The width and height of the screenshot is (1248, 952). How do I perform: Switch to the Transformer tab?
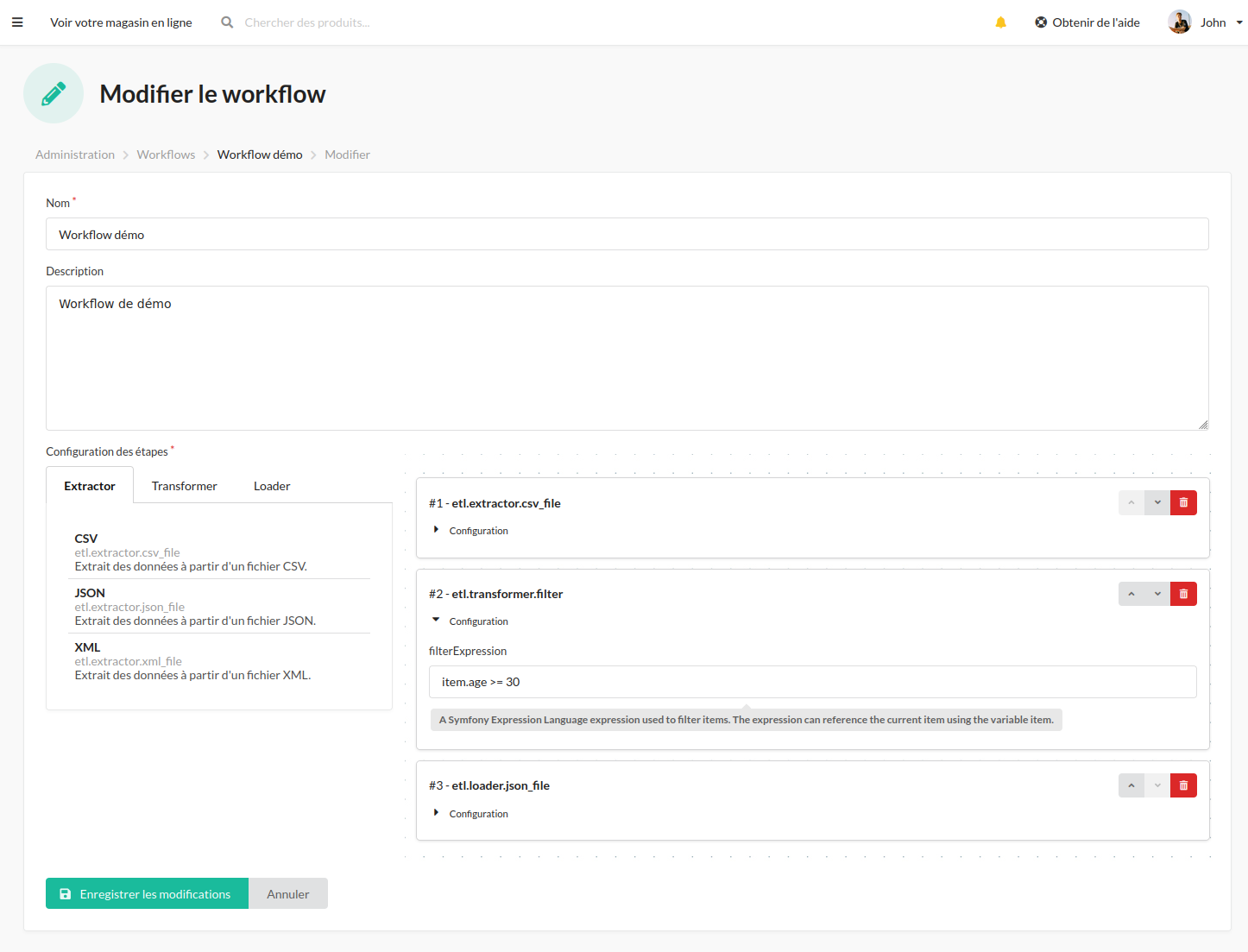coord(184,485)
